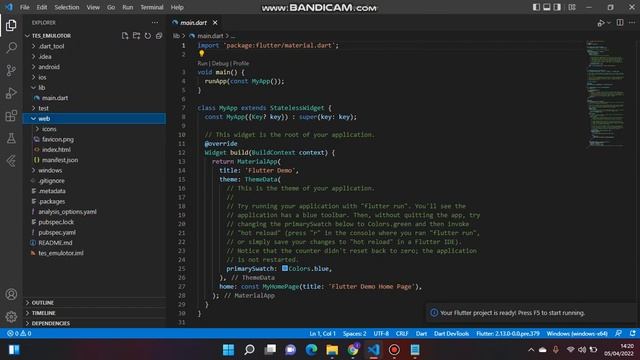Open the Search view in activity bar
This screenshot has height=360, width=640.
pyautogui.click(x=11, y=47)
